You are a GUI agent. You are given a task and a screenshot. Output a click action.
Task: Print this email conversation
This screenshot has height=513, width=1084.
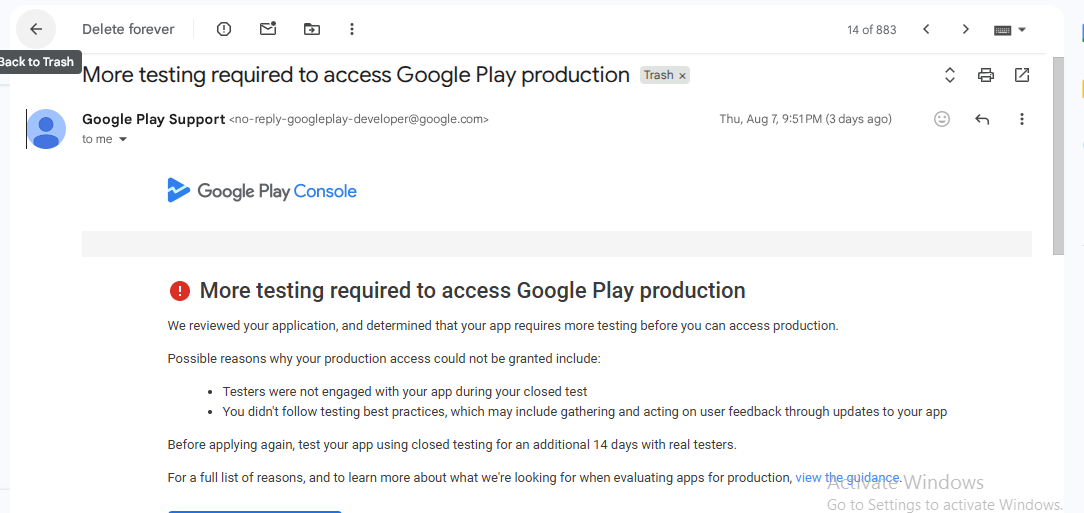click(x=986, y=75)
